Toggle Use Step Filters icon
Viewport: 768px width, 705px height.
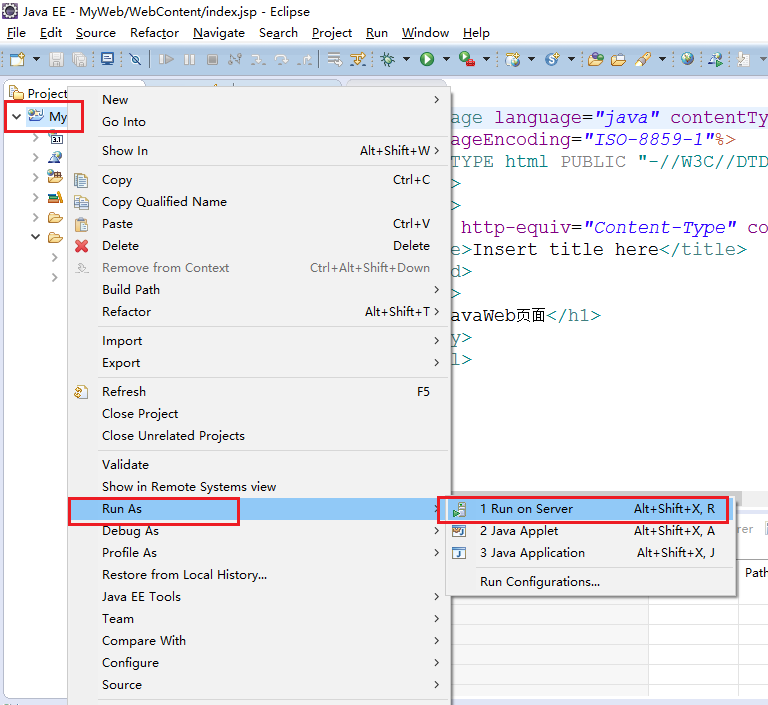pyautogui.click(x=358, y=59)
